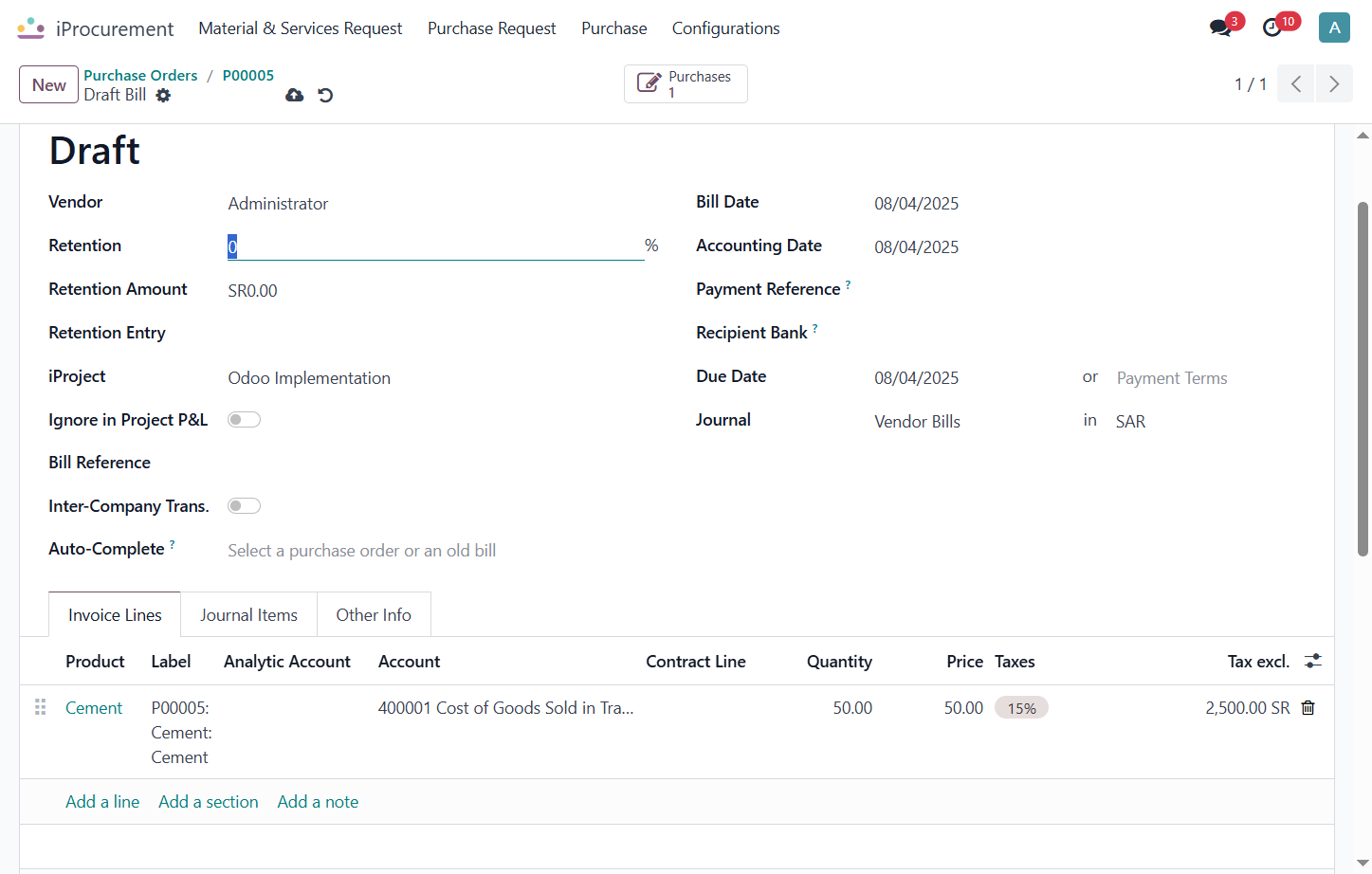Open the Purchase Request menu
The height and width of the screenshot is (874, 1372).
pos(492,28)
